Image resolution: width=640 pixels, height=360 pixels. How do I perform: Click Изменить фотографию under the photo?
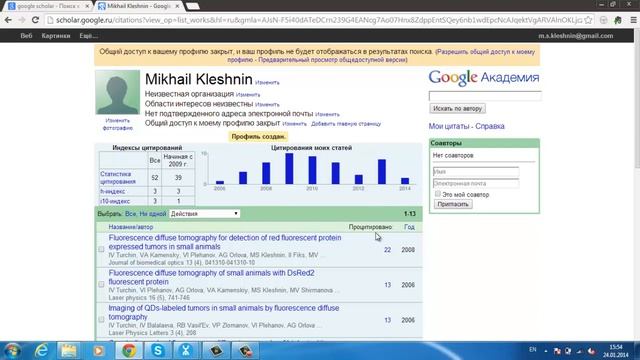click(x=118, y=124)
